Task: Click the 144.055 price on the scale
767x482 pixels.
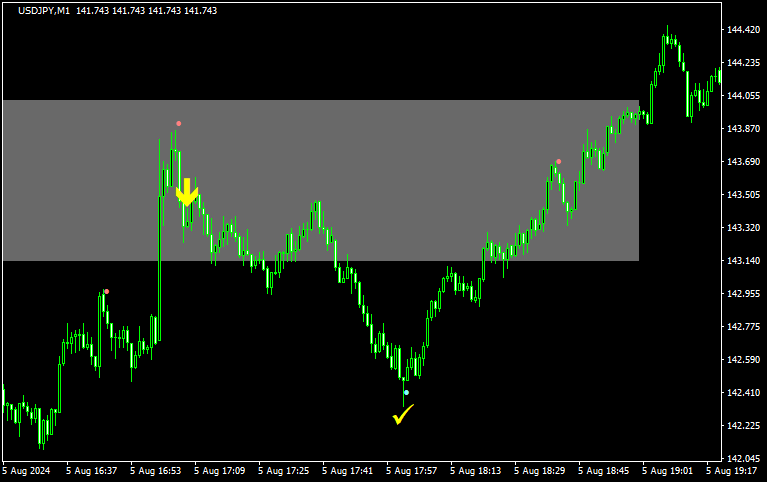Action: click(x=741, y=96)
